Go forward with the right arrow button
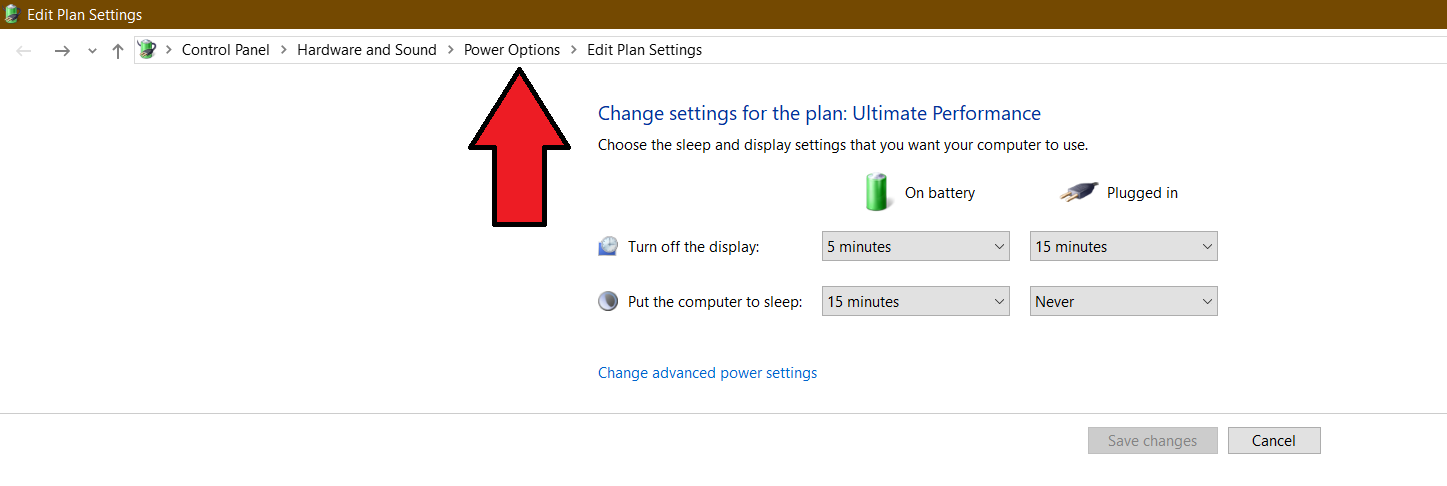 (x=62, y=50)
